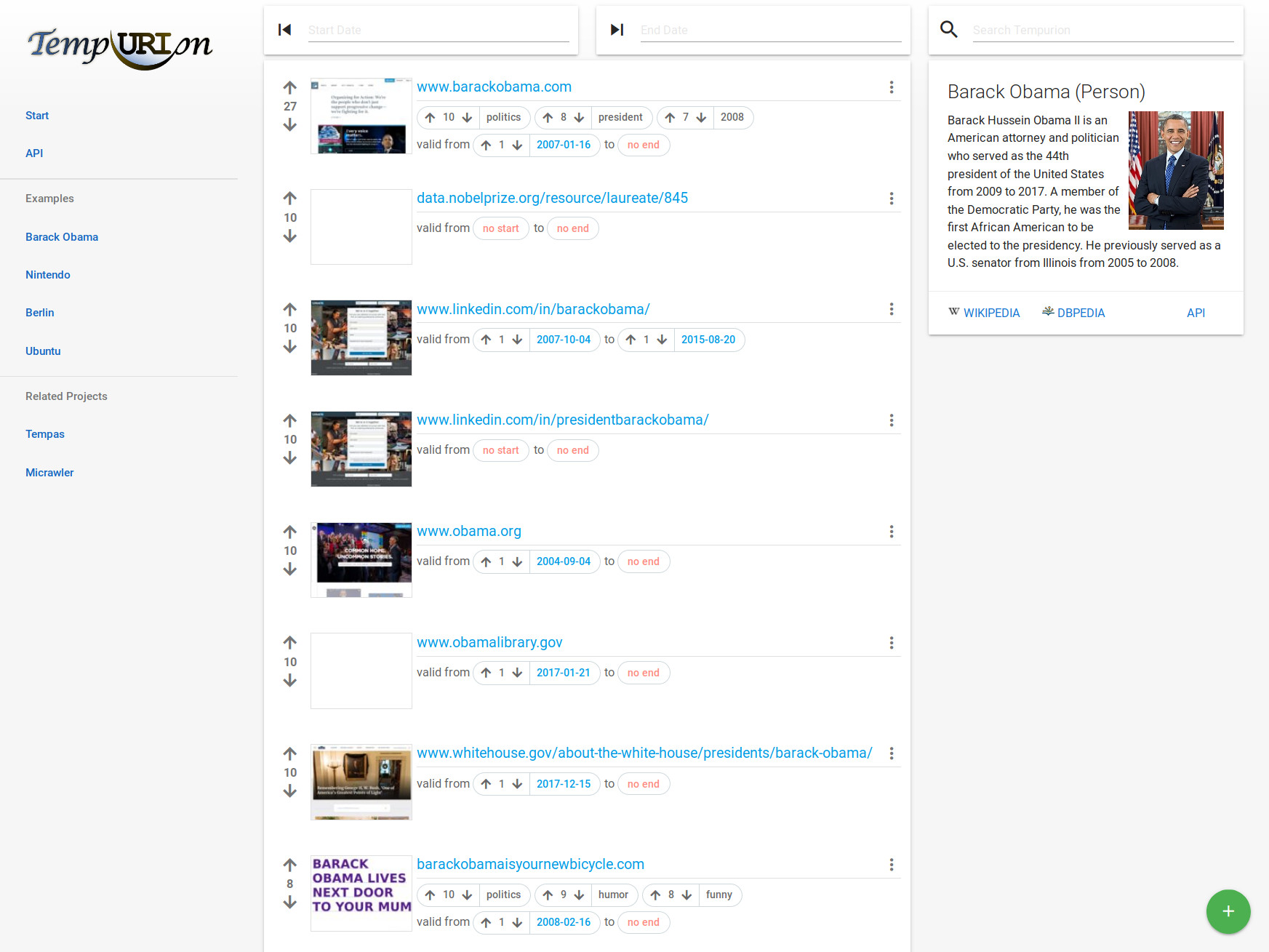This screenshot has width=1269, height=952.
Task: Downvote the www.barackobama.com entry
Action: coord(290,125)
